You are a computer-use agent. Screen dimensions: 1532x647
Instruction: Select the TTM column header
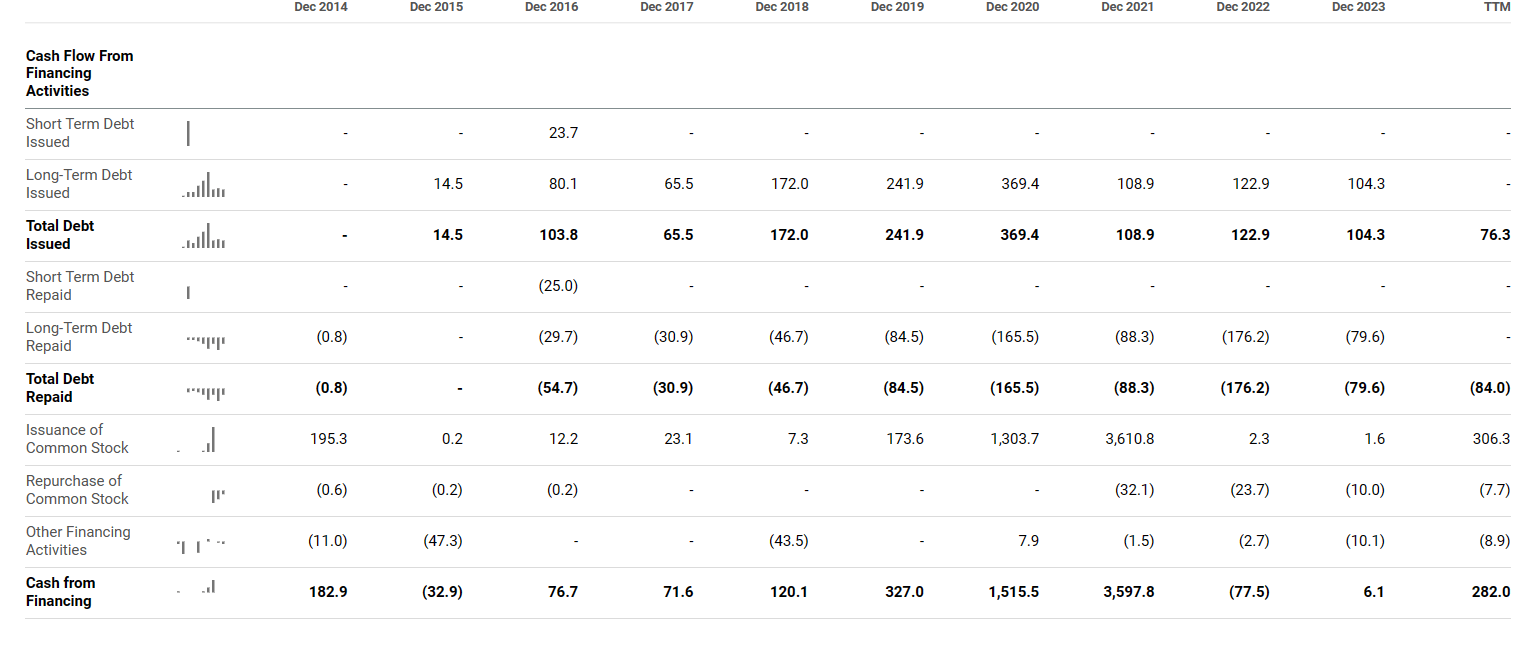(1497, 7)
